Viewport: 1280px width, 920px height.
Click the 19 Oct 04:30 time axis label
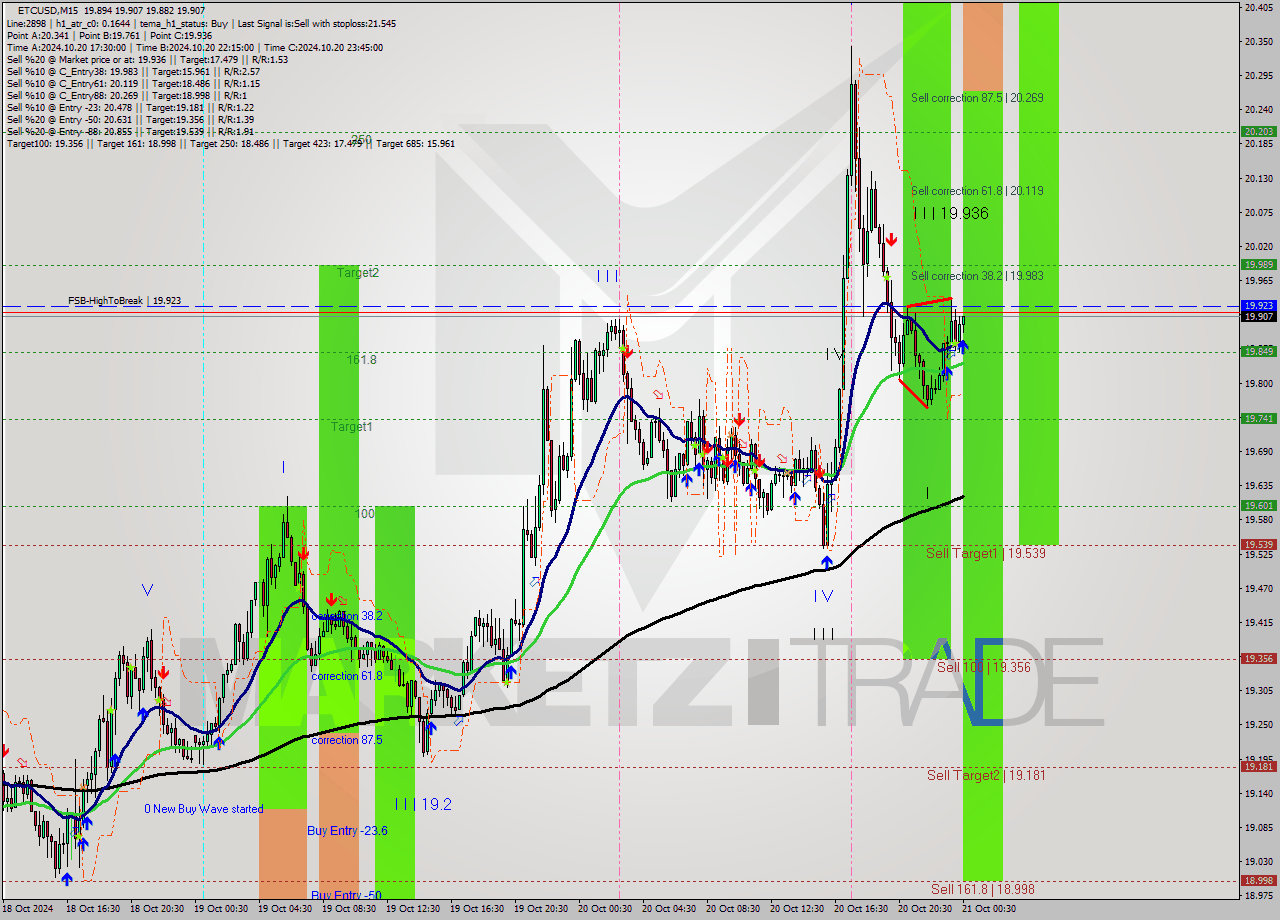point(285,909)
